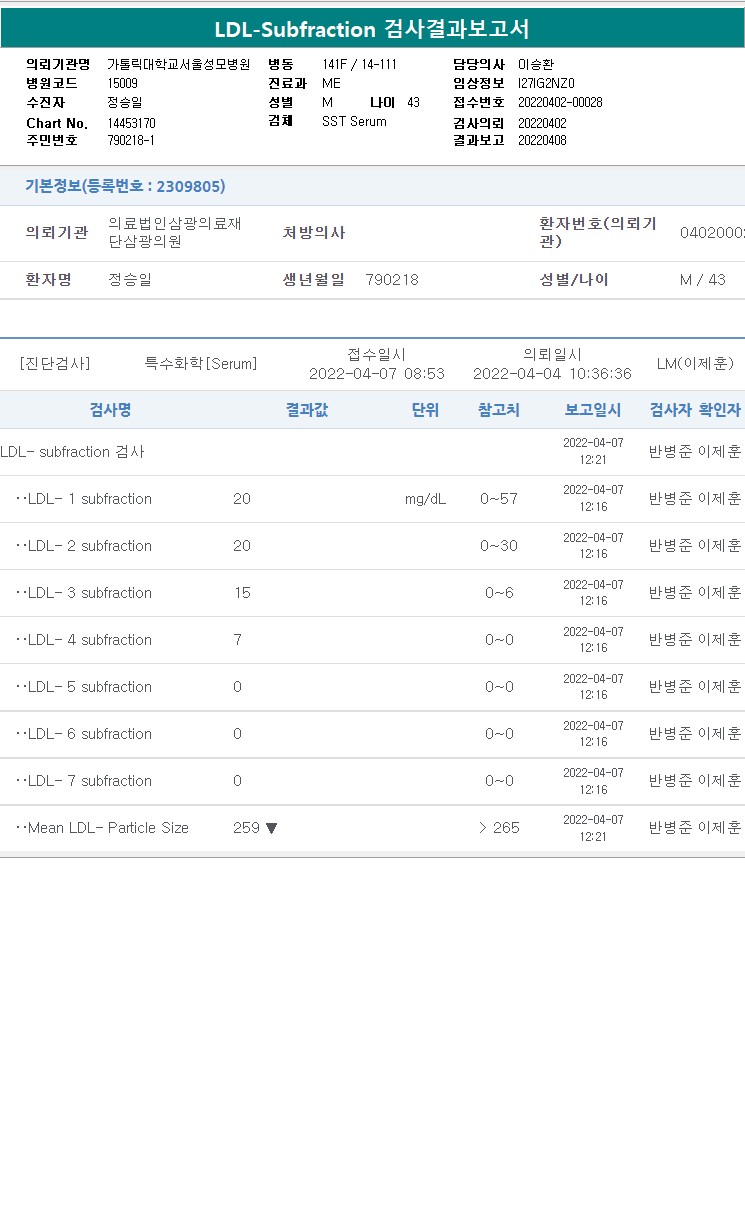Click the 검사명 column header
The width and height of the screenshot is (745, 1228).
(x=110, y=410)
